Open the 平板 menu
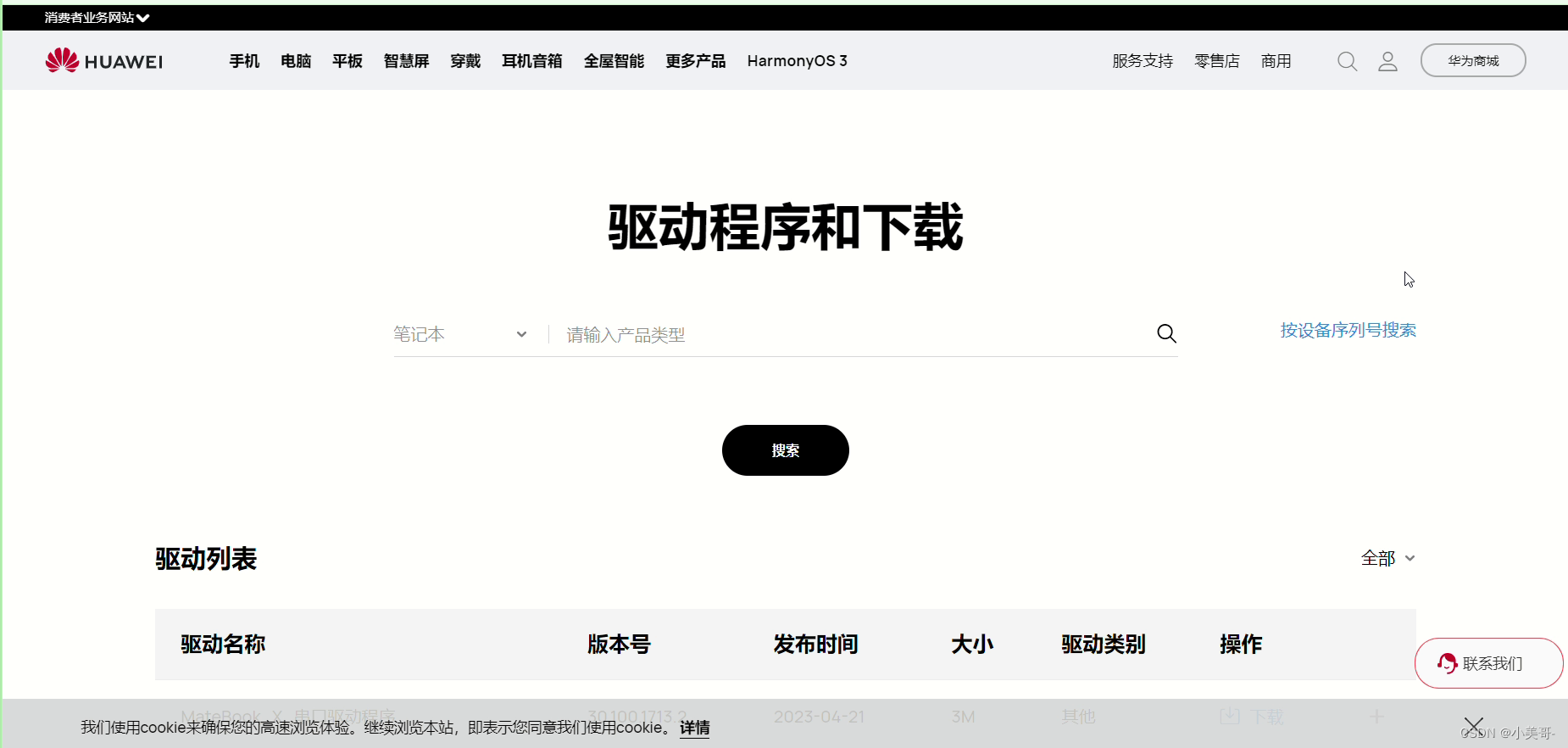This screenshot has height=748, width=1568. click(x=348, y=61)
